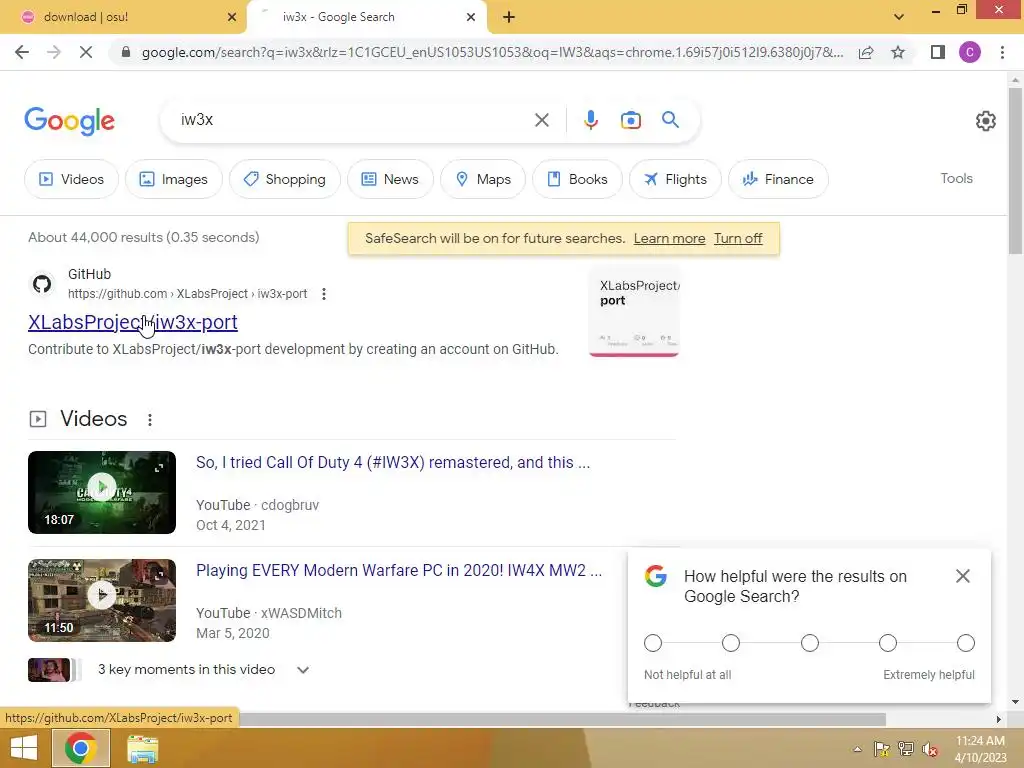Close the download | osu! tab
The width and height of the screenshot is (1024, 768).
pos(231,18)
